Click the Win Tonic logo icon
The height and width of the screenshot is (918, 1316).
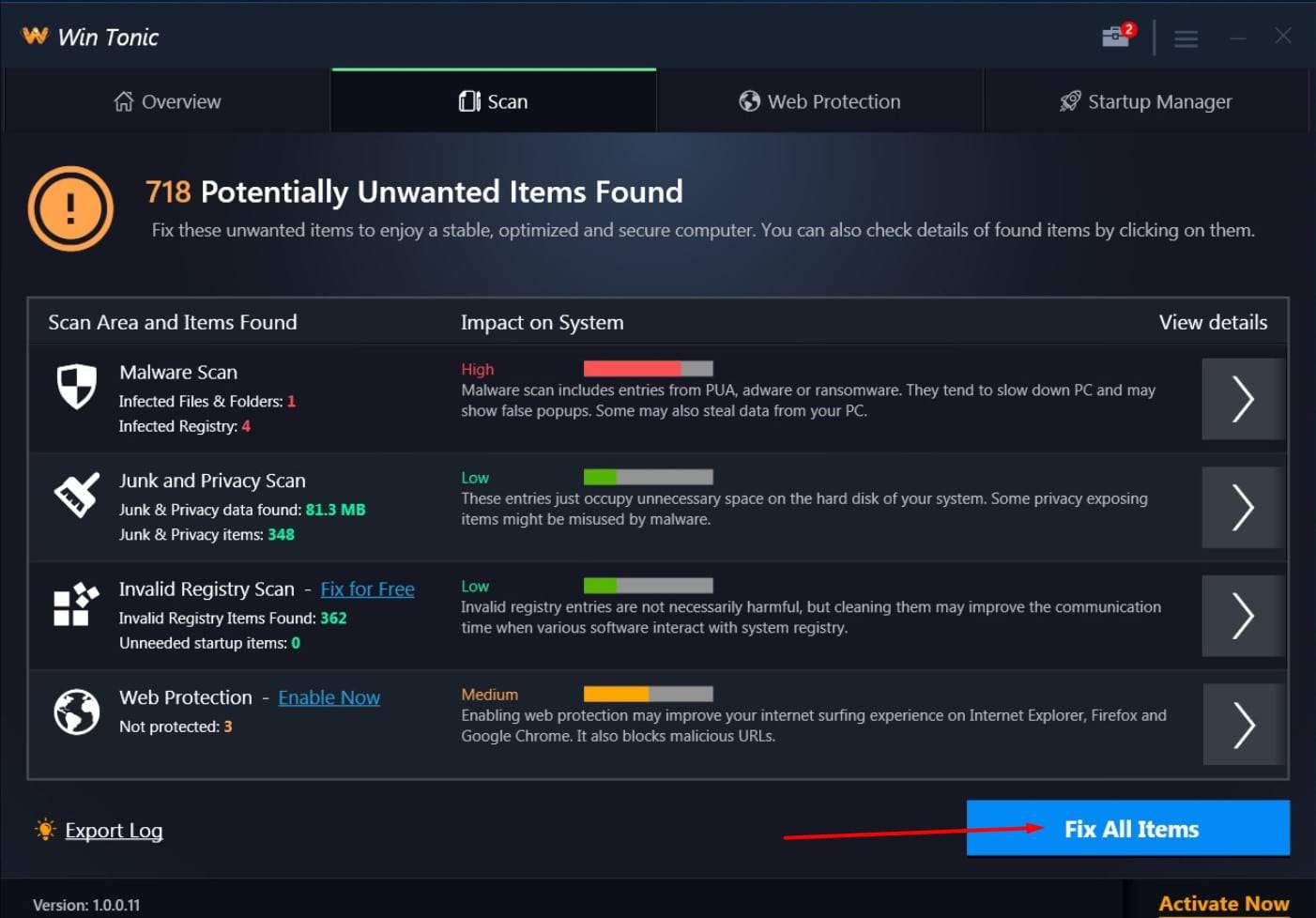(x=35, y=36)
